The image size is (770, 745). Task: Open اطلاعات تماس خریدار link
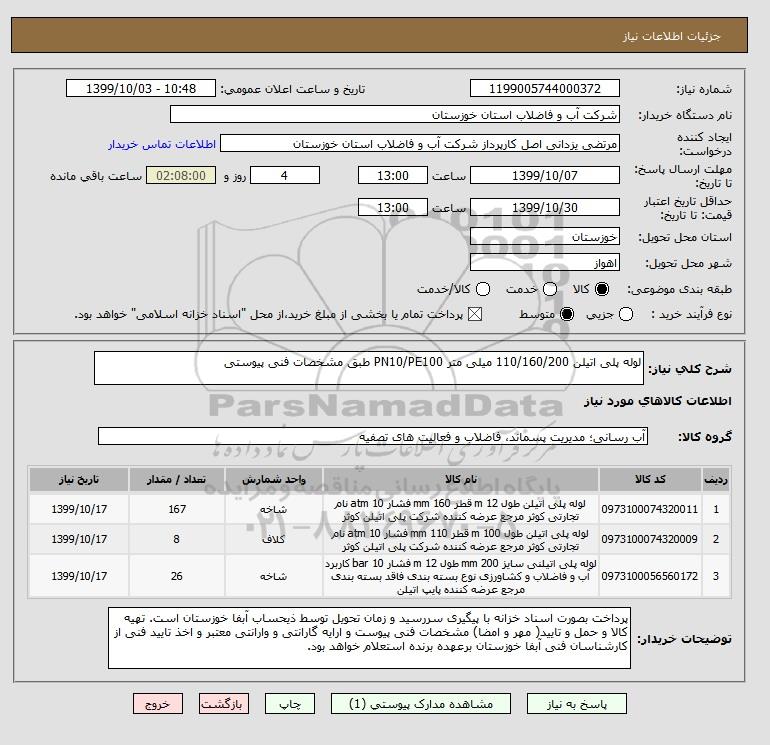click(x=162, y=144)
